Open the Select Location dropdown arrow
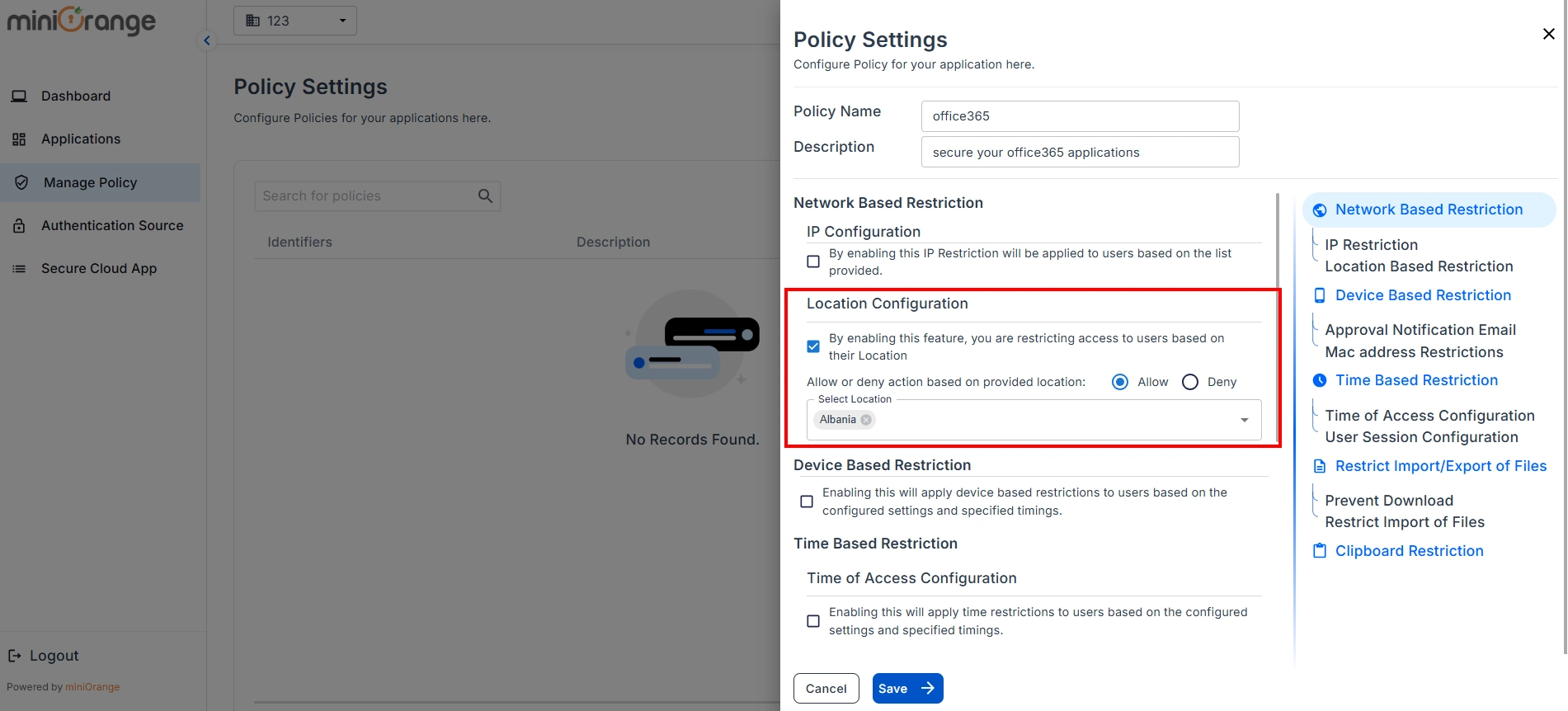The image size is (1568, 711). click(1244, 421)
